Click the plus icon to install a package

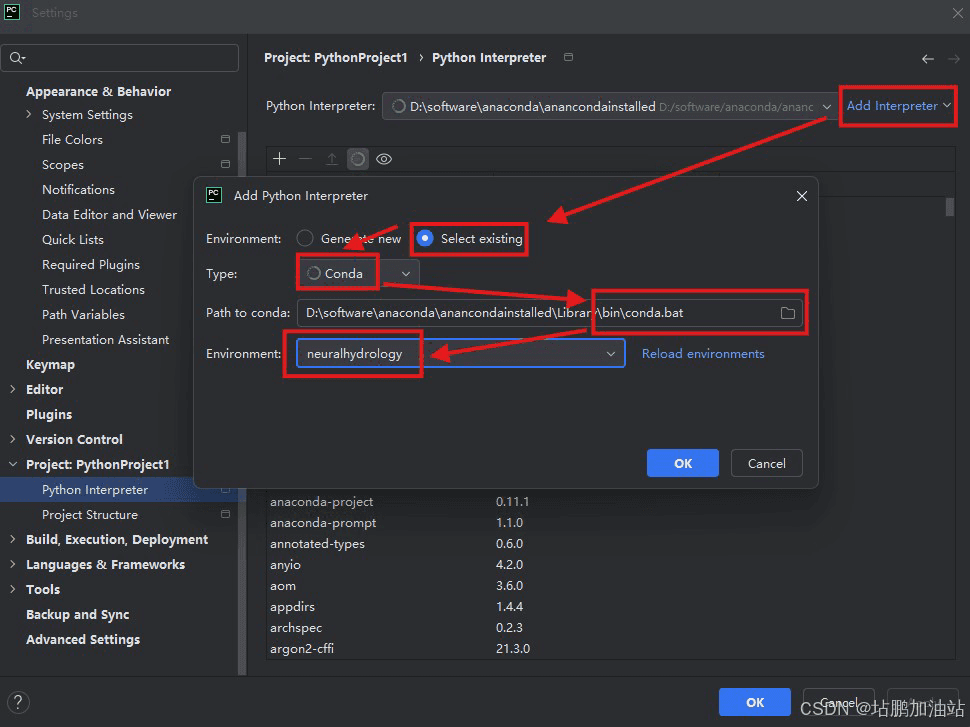point(279,159)
